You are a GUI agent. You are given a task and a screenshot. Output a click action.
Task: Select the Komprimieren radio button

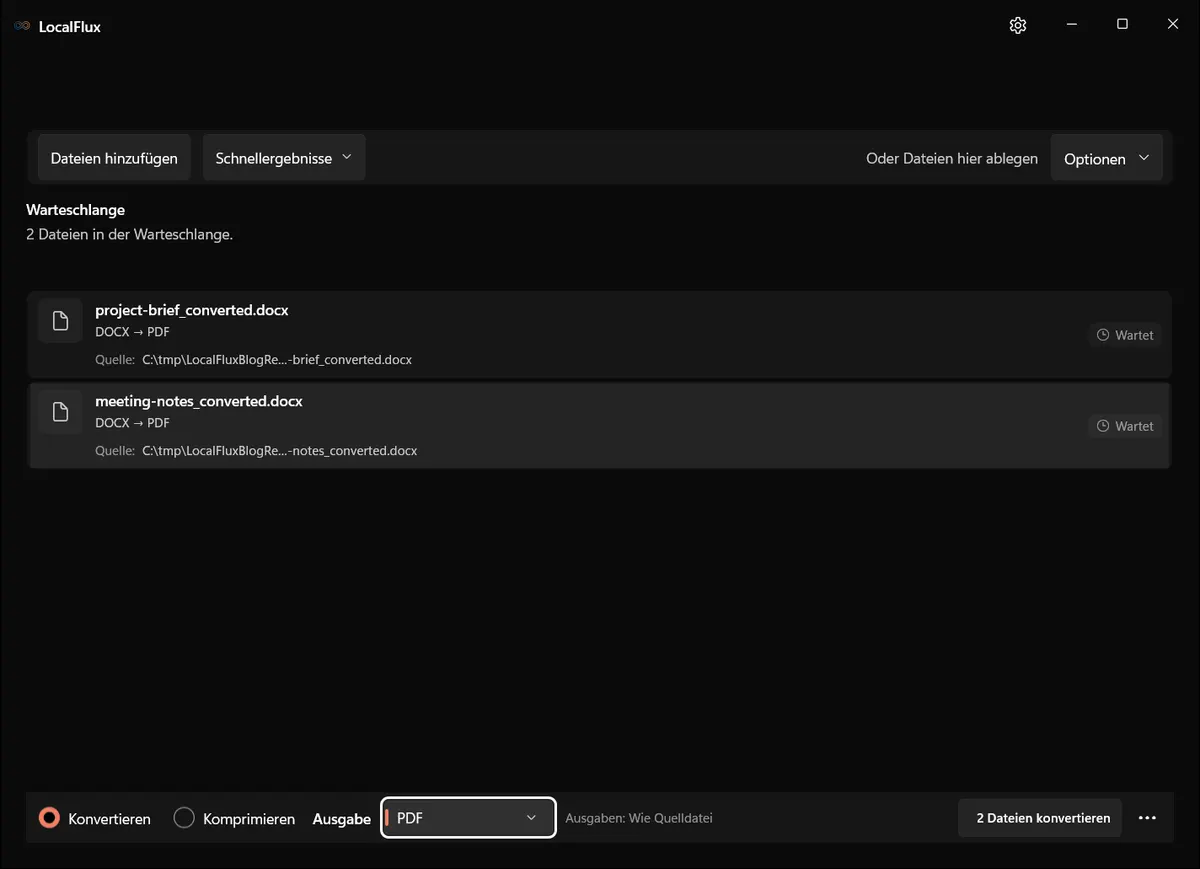[184, 818]
